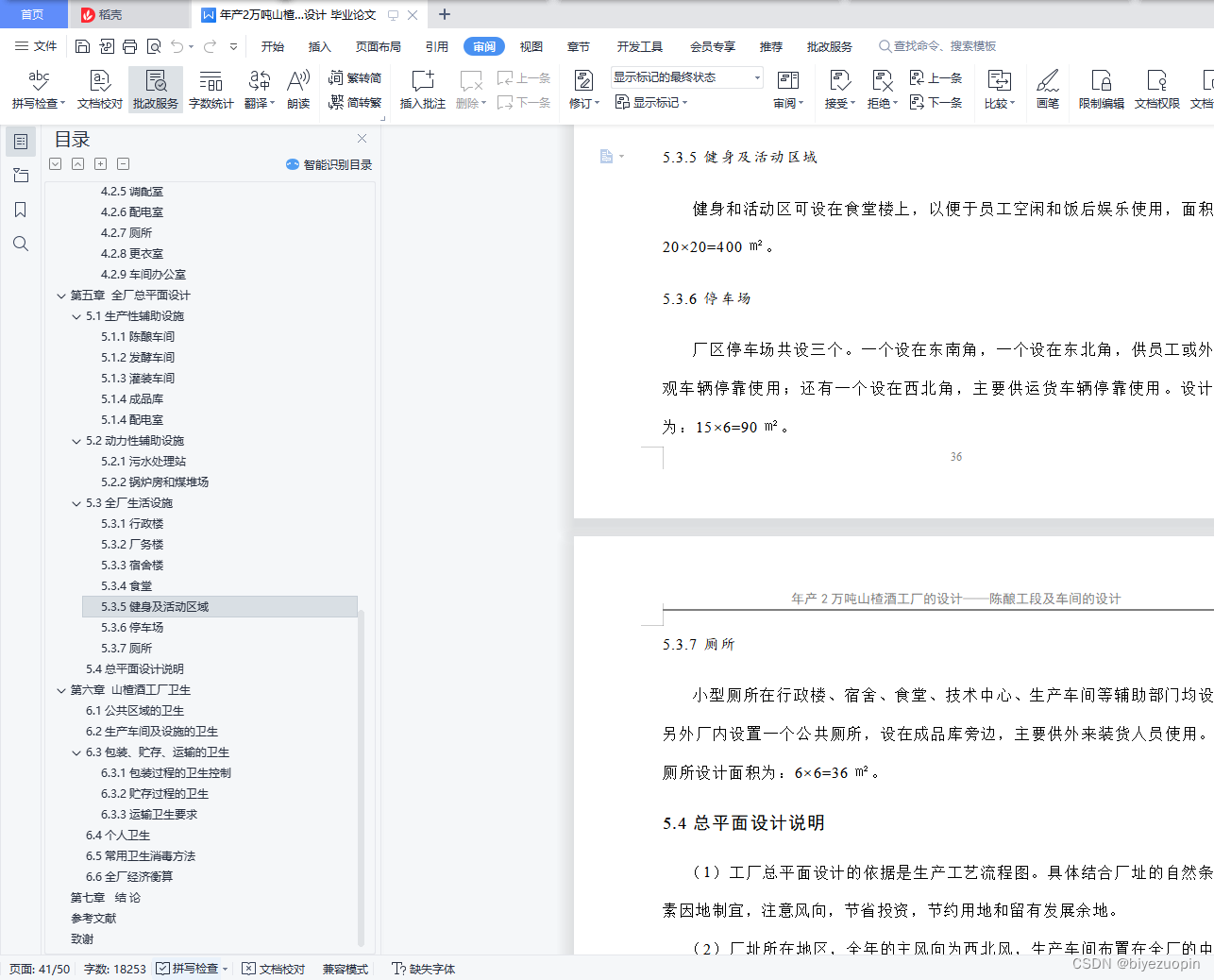The height and width of the screenshot is (980, 1214).
Task: Switch to the References ribbon tab
Action: [437, 46]
